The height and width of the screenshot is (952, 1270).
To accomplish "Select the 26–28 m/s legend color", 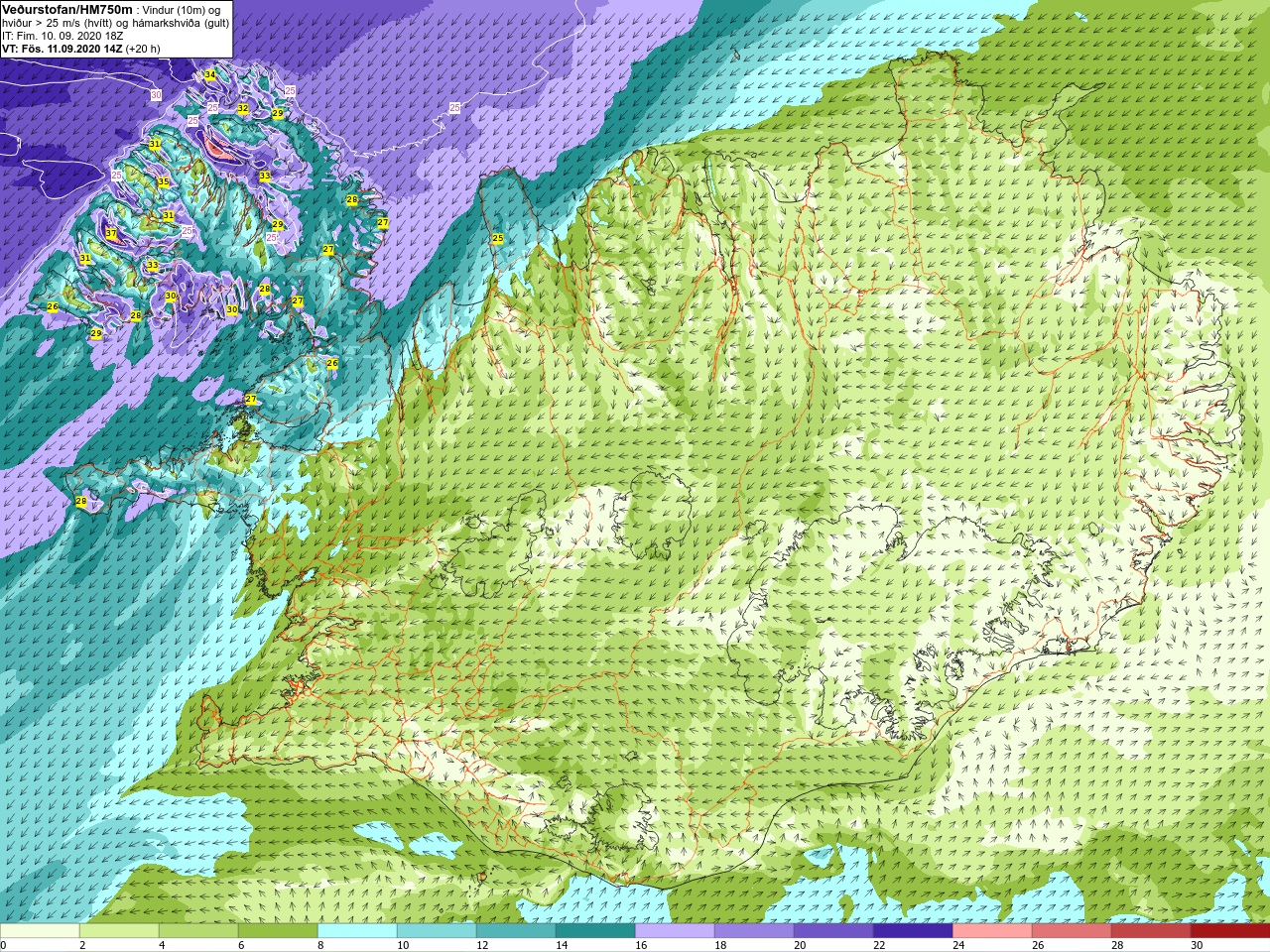I will click(x=1072, y=931).
